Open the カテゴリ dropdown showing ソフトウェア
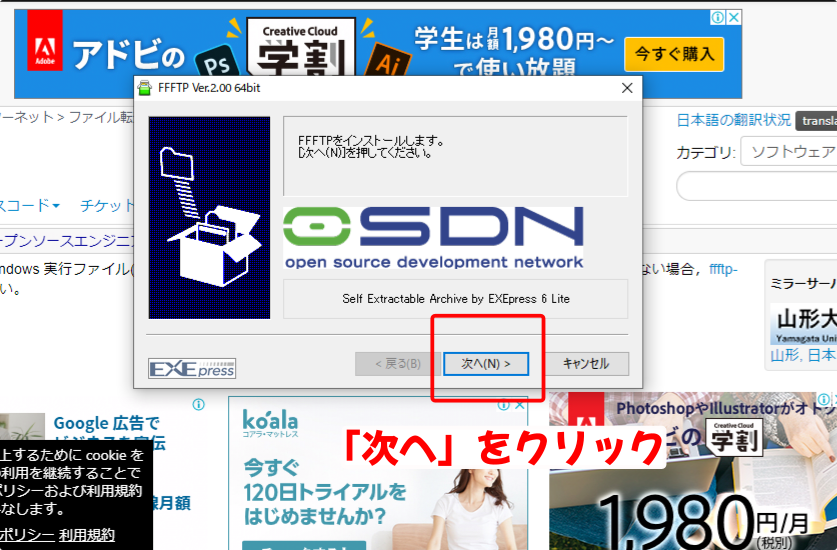The image size is (837, 550). [789, 152]
